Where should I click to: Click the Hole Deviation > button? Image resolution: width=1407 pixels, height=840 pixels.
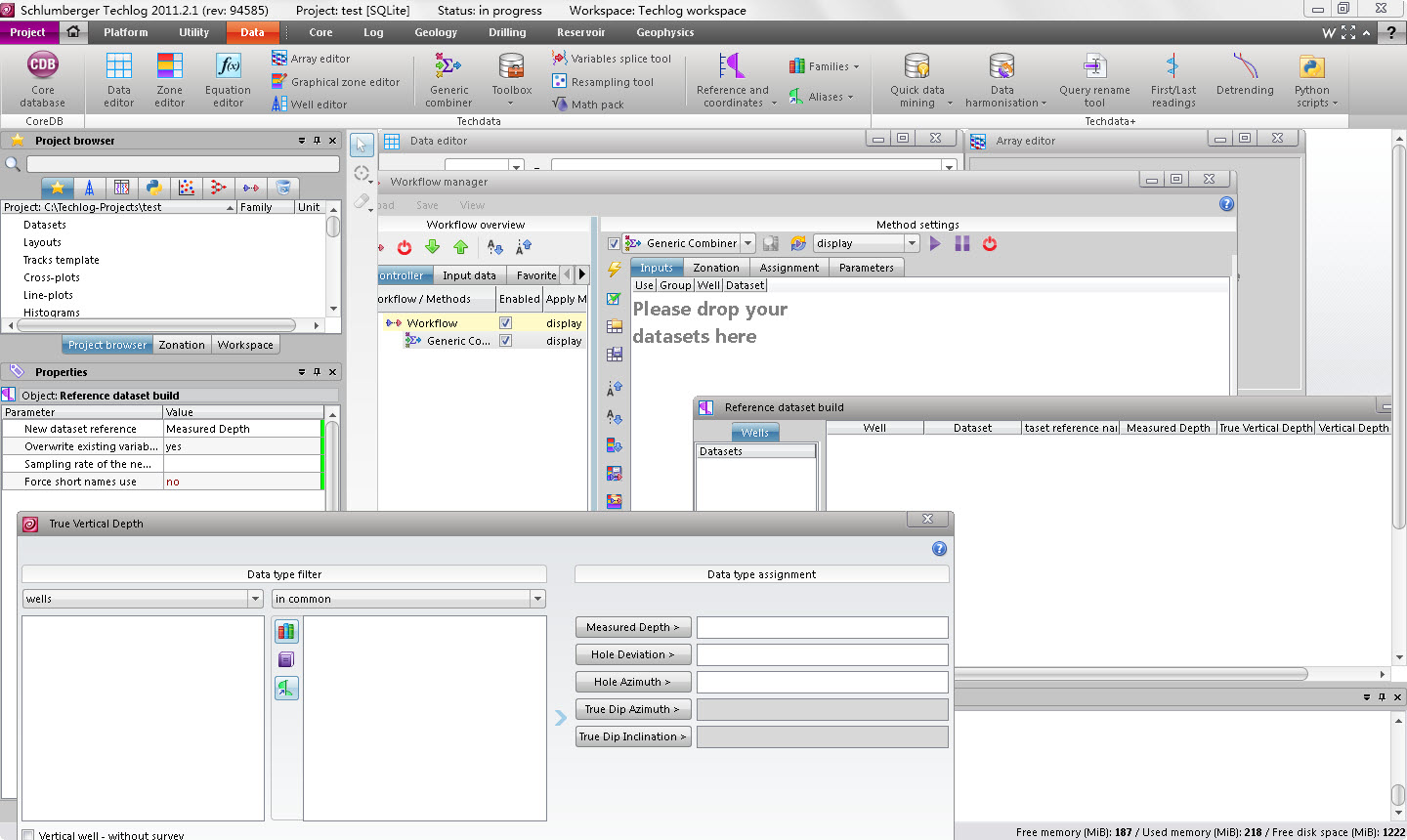(633, 654)
